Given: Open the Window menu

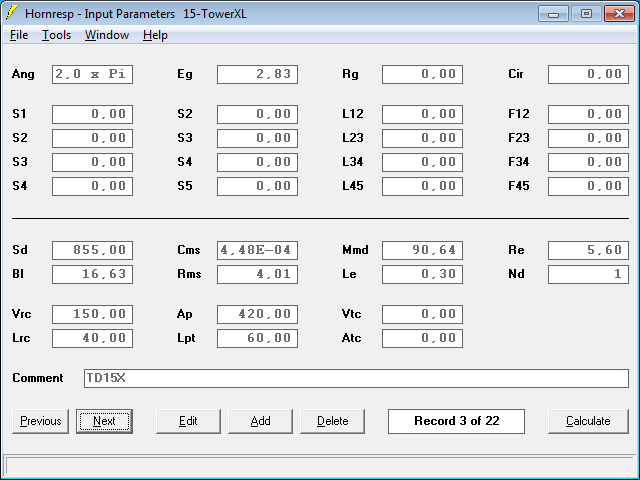Looking at the screenshot, I should click(x=107, y=35).
